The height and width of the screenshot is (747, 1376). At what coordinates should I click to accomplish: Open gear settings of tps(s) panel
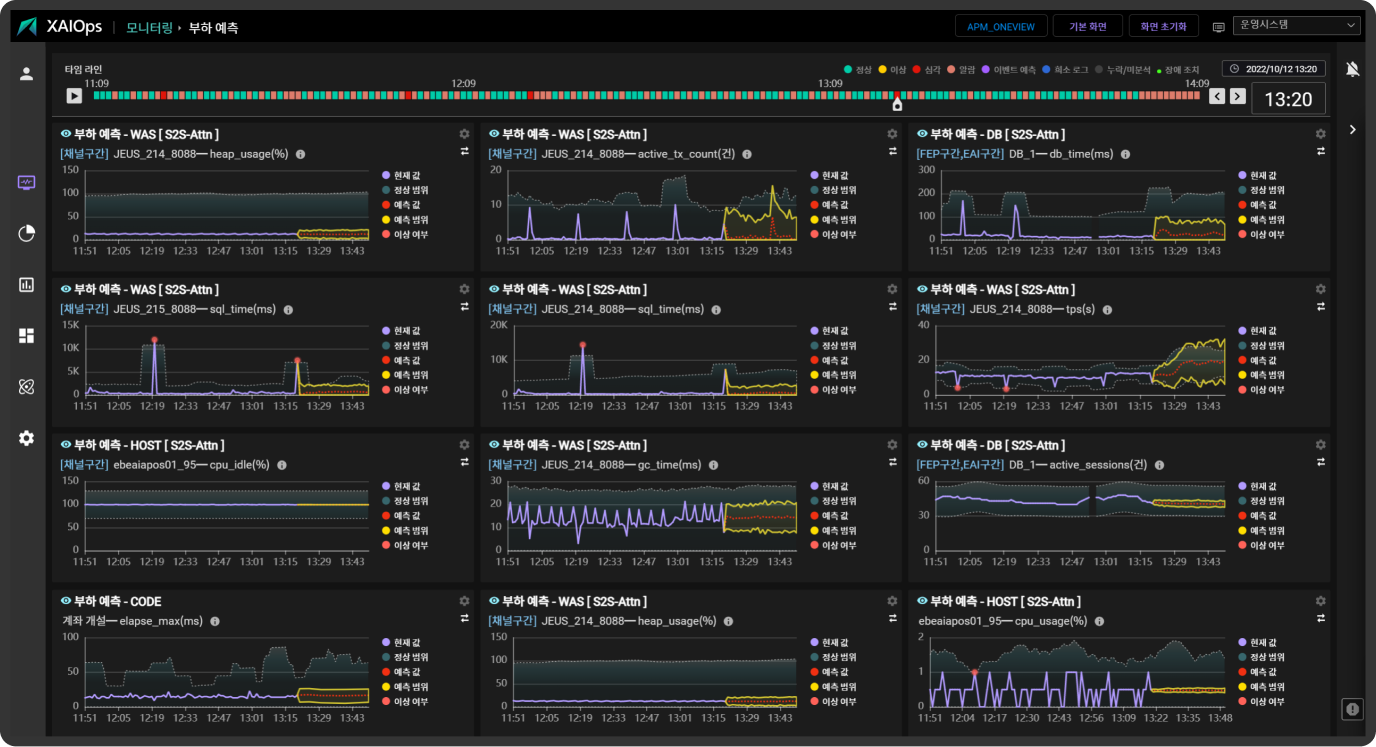pyautogui.click(x=1320, y=289)
